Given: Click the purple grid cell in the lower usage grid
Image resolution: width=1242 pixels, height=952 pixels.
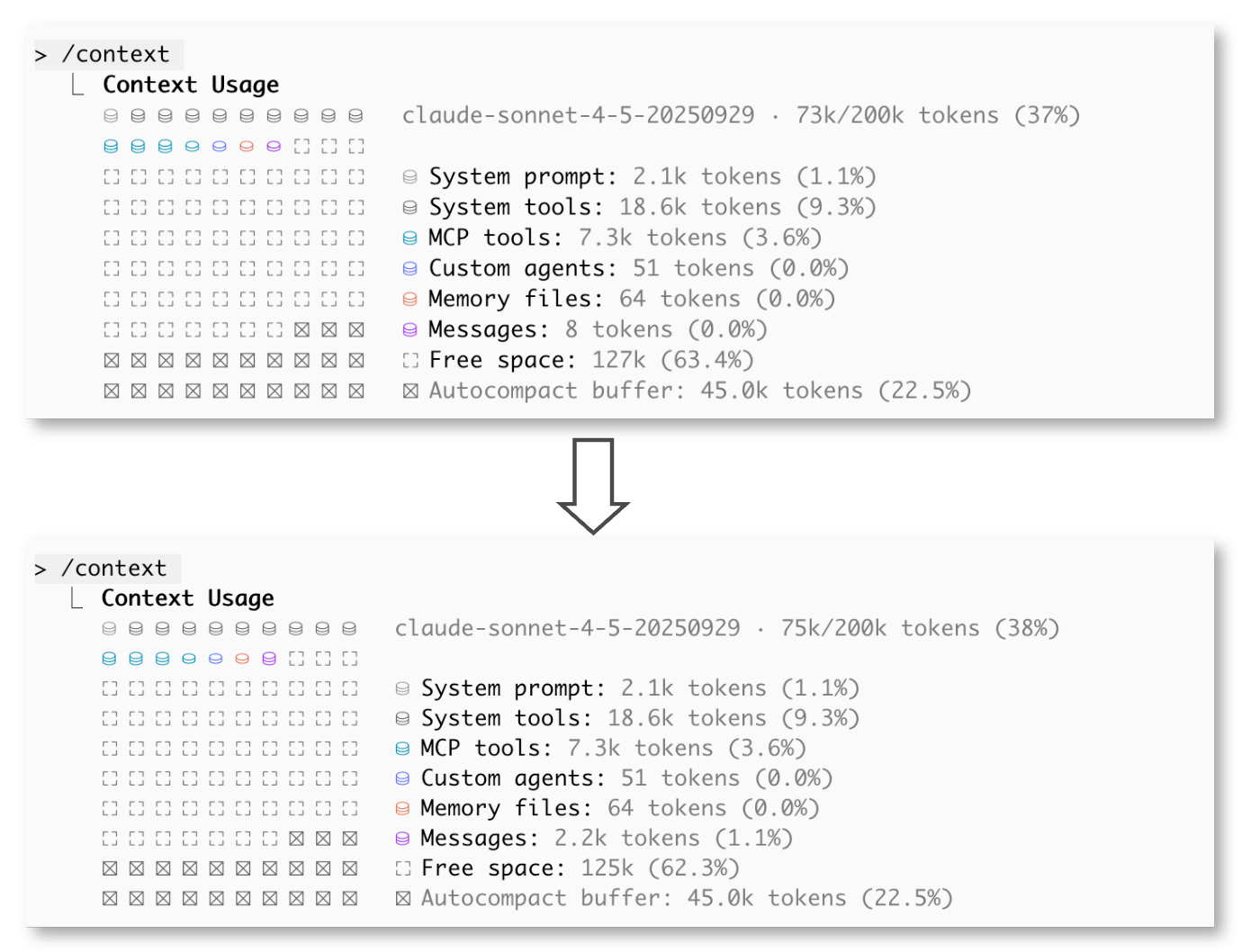Looking at the screenshot, I should (269, 659).
